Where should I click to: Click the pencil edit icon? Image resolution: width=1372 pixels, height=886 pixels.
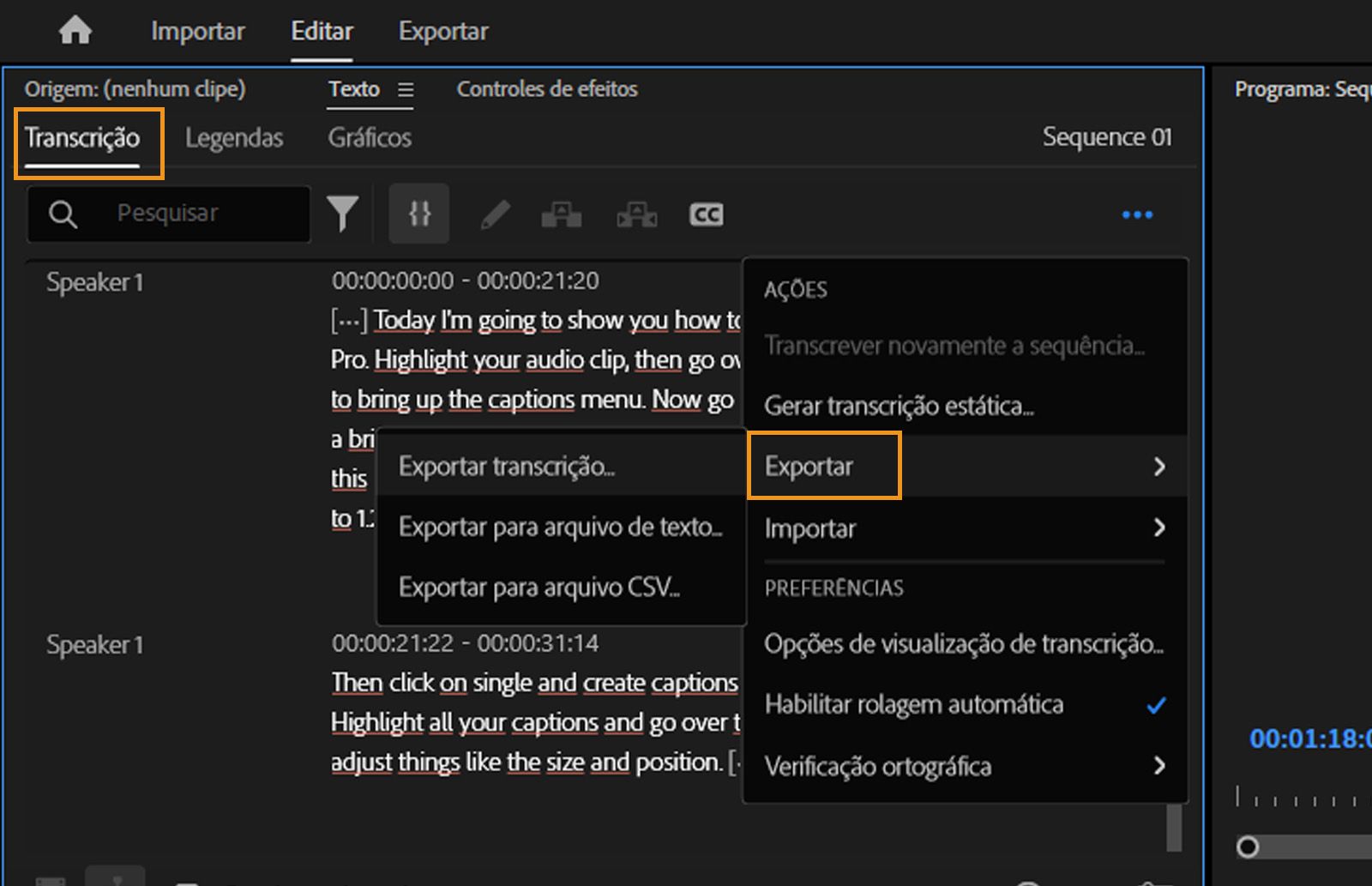[x=496, y=214]
